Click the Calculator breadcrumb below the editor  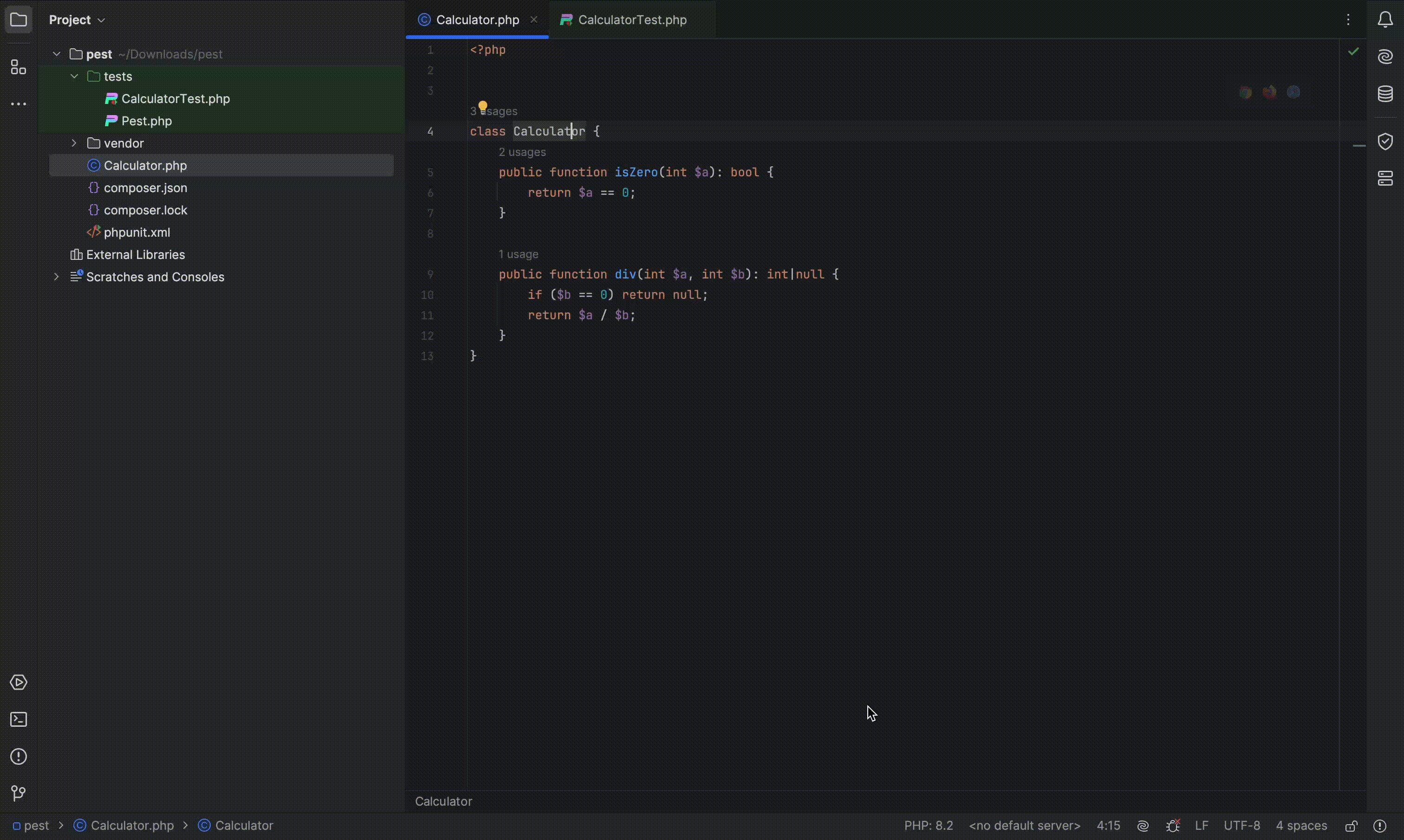(444, 802)
